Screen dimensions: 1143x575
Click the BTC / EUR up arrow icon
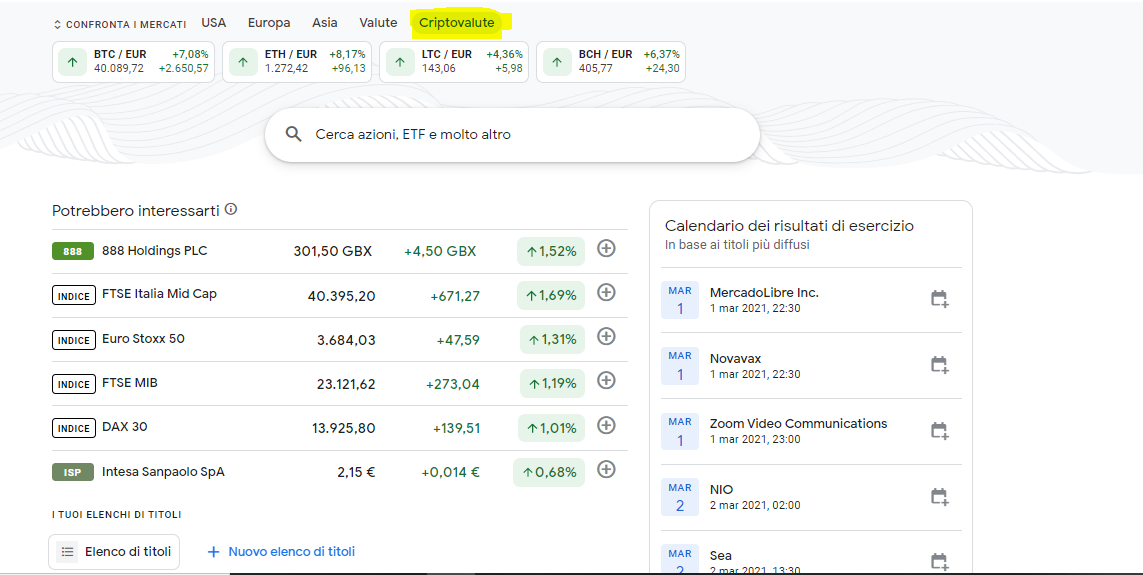72,62
